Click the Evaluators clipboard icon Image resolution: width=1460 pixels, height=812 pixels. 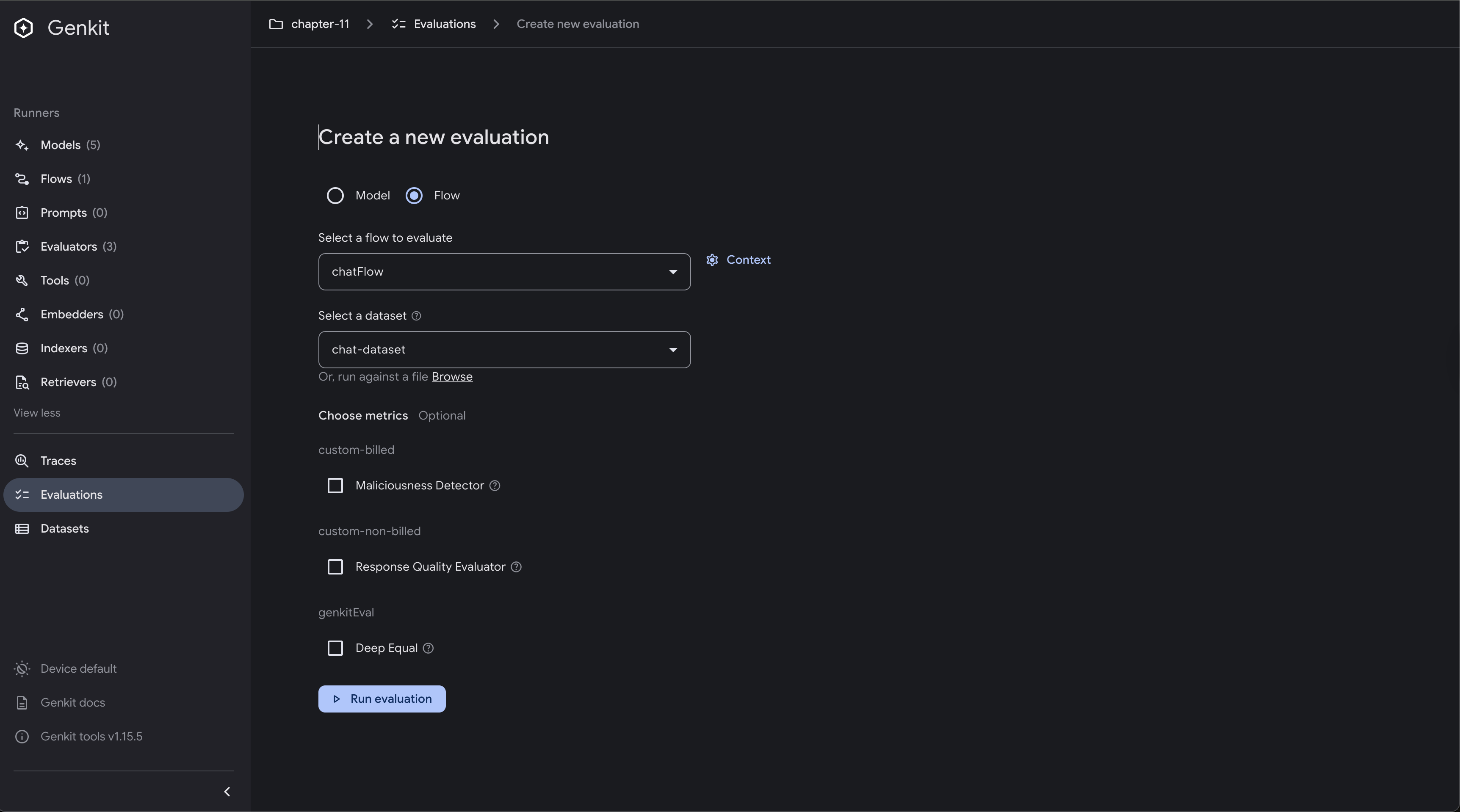click(22, 246)
